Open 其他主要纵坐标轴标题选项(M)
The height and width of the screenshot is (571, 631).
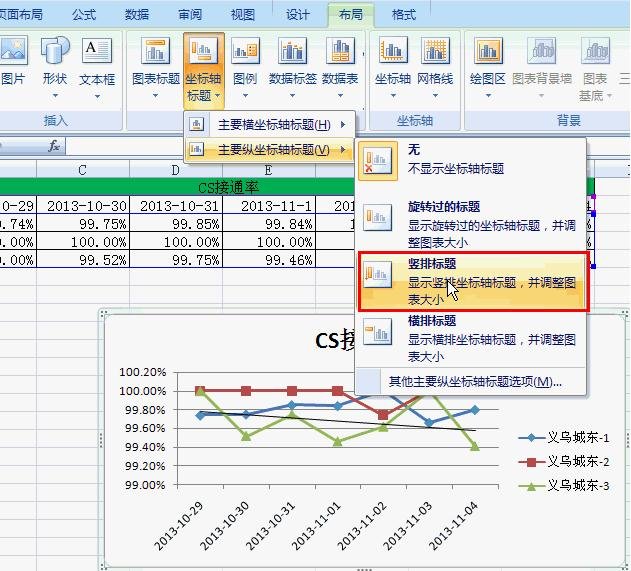[x=475, y=381]
